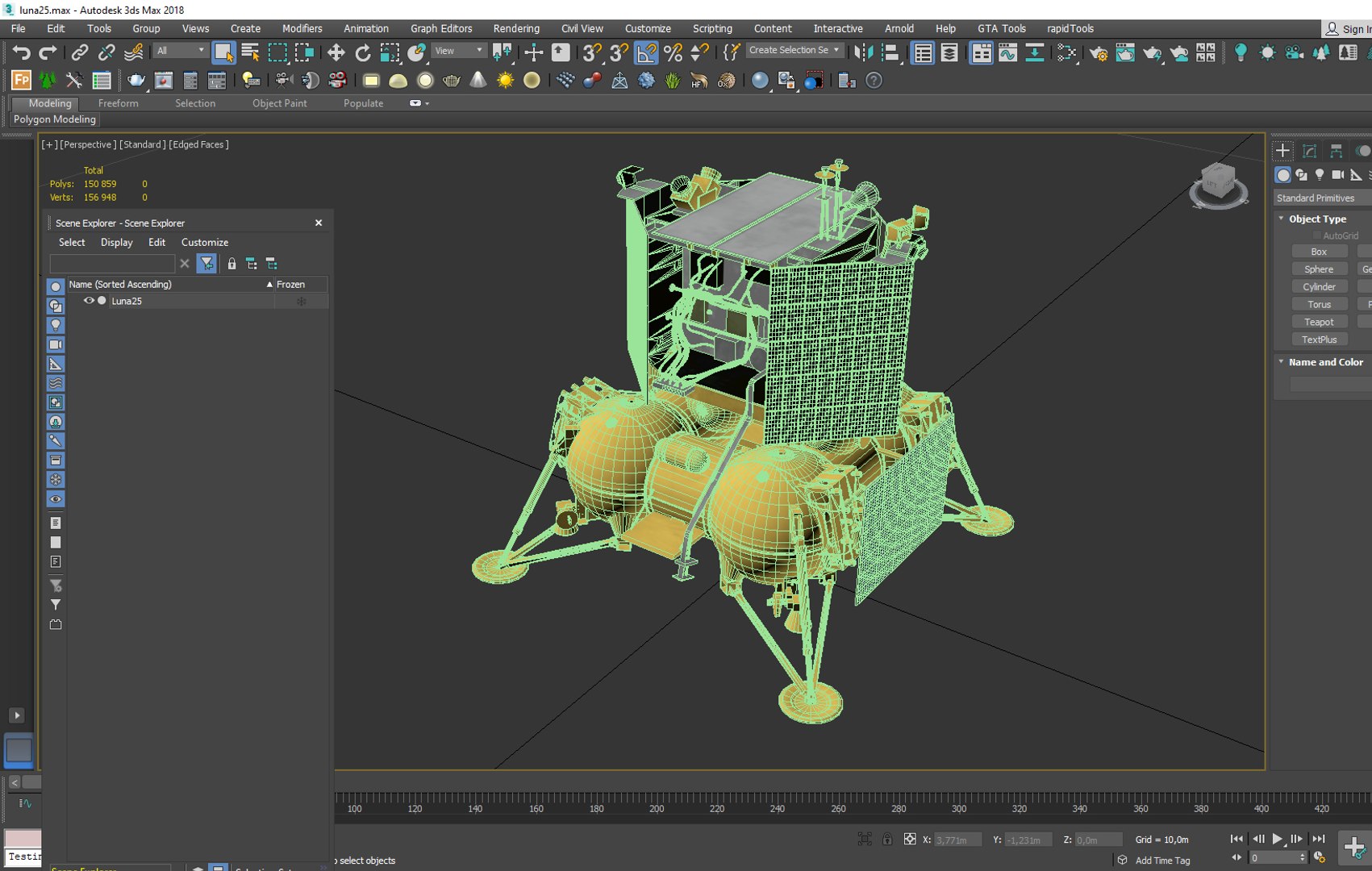Click the X coordinate field
This screenshot has width=1372, height=871.
[957, 840]
